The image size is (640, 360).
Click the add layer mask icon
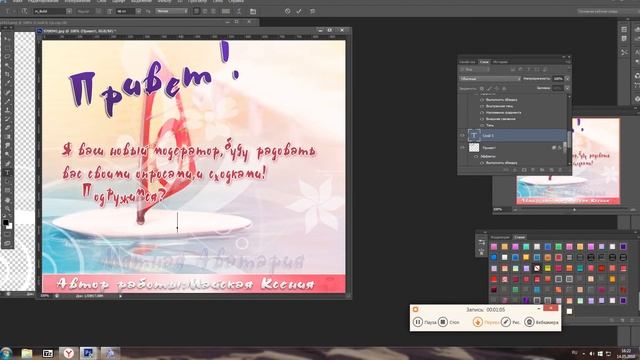click(x=524, y=170)
